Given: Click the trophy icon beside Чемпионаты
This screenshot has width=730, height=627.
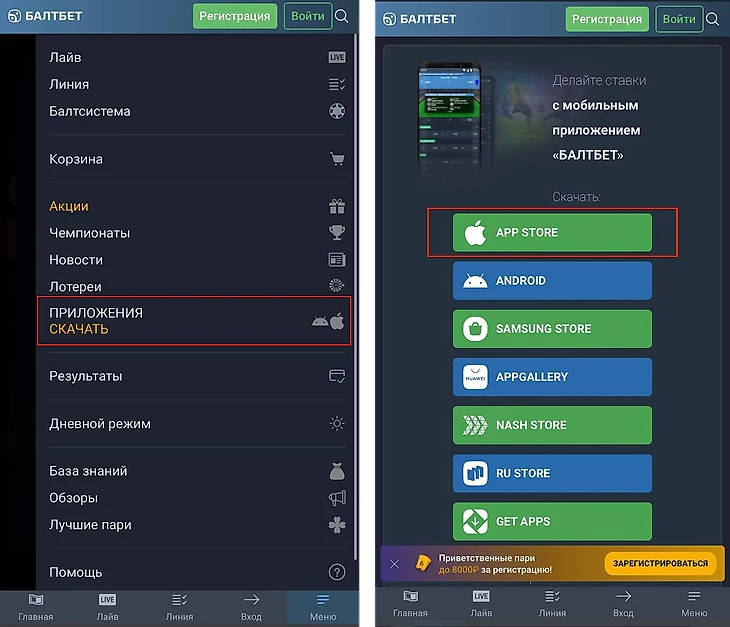Looking at the screenshot, I should (x=337, y=233).
